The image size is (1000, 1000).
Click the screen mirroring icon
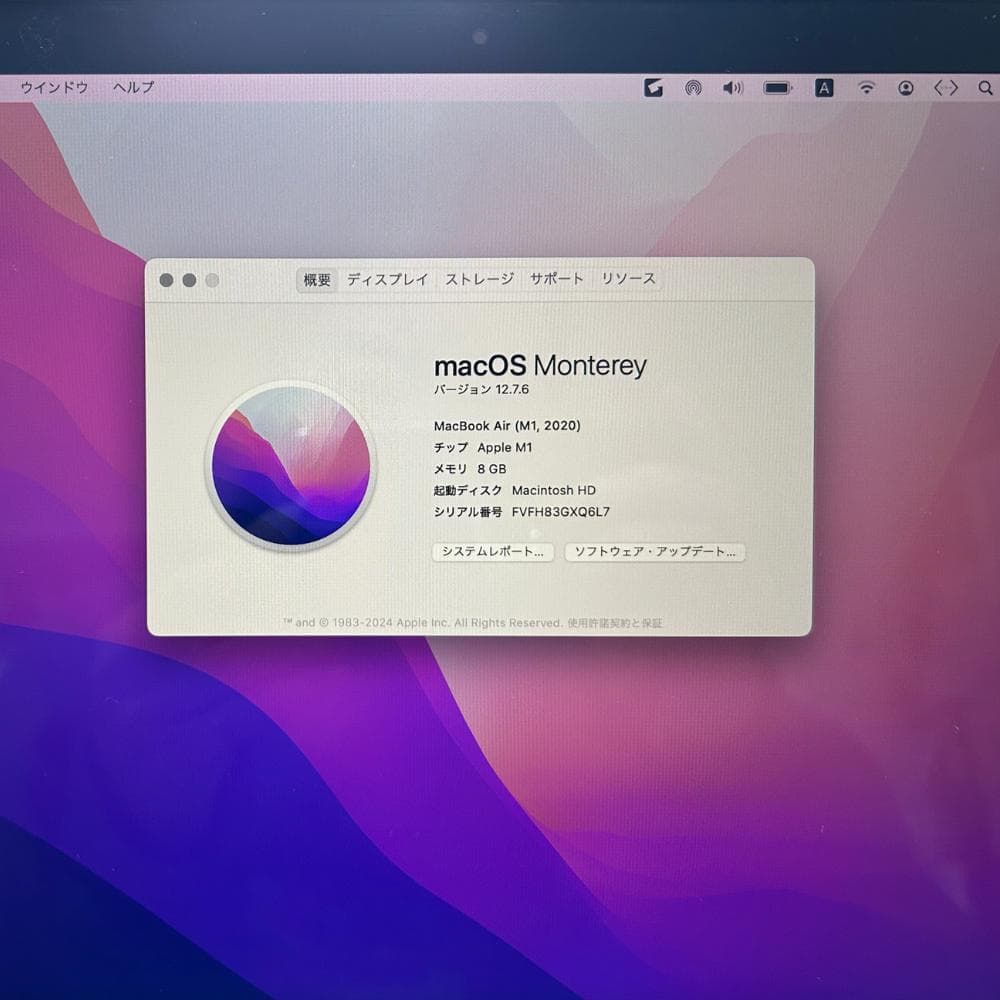[695, 88]
